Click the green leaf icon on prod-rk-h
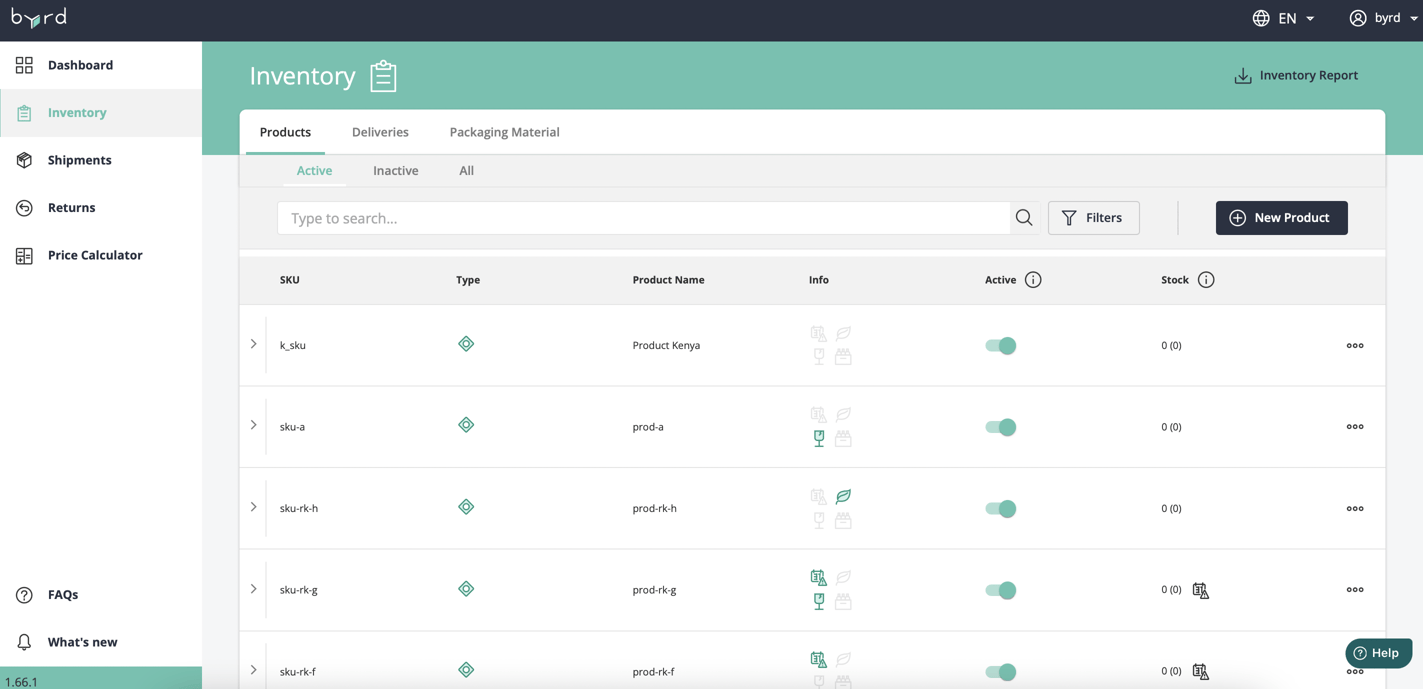This screenshot has width=1423, height=689. (843, 495)
